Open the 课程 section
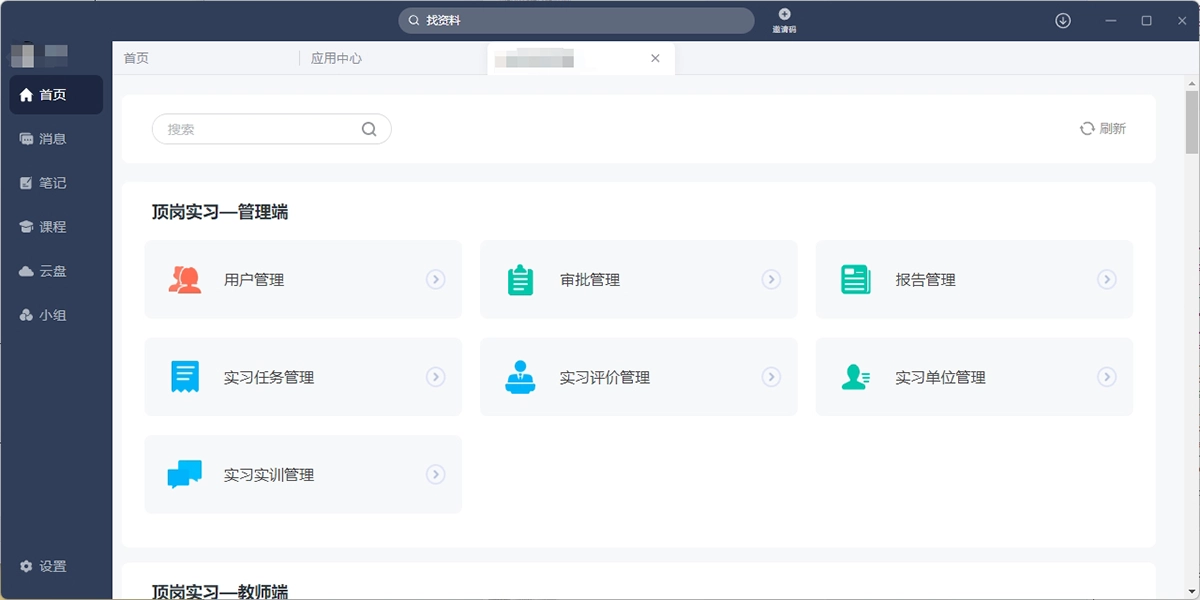The height and width of the screenshot is (600, 1200). tap(47, 226)
